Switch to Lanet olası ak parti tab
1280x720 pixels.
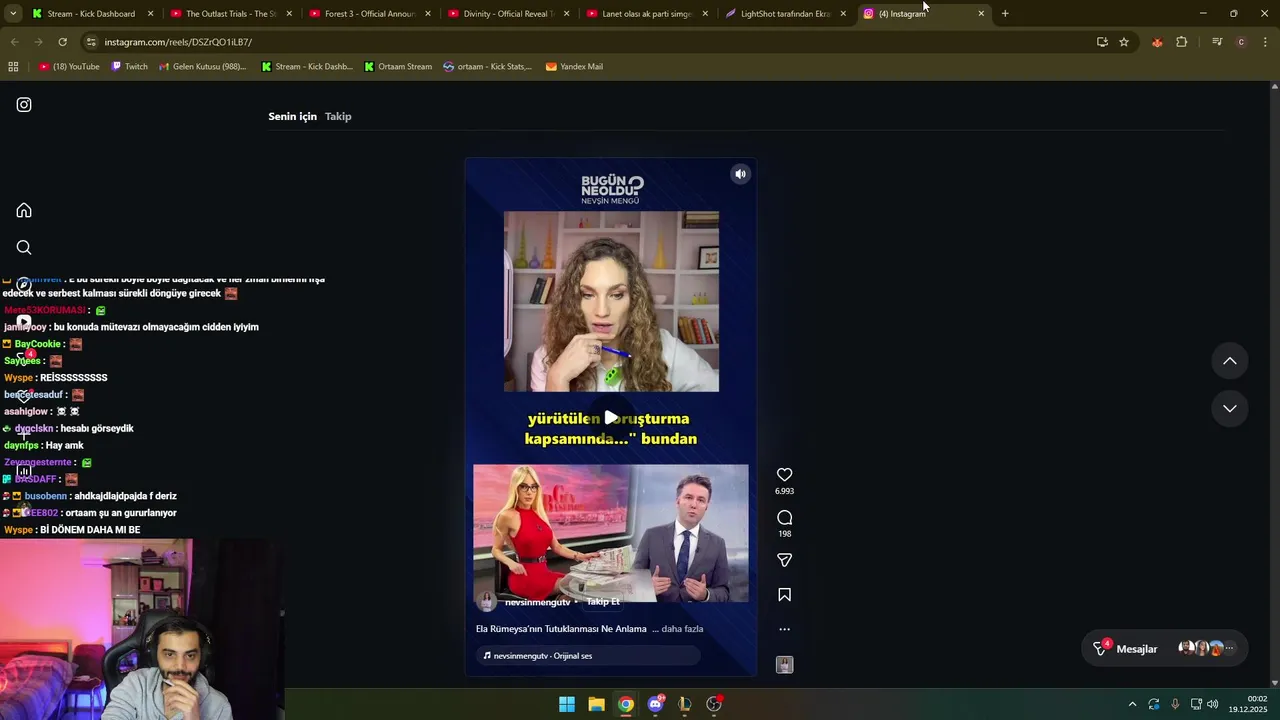(646, 14)
